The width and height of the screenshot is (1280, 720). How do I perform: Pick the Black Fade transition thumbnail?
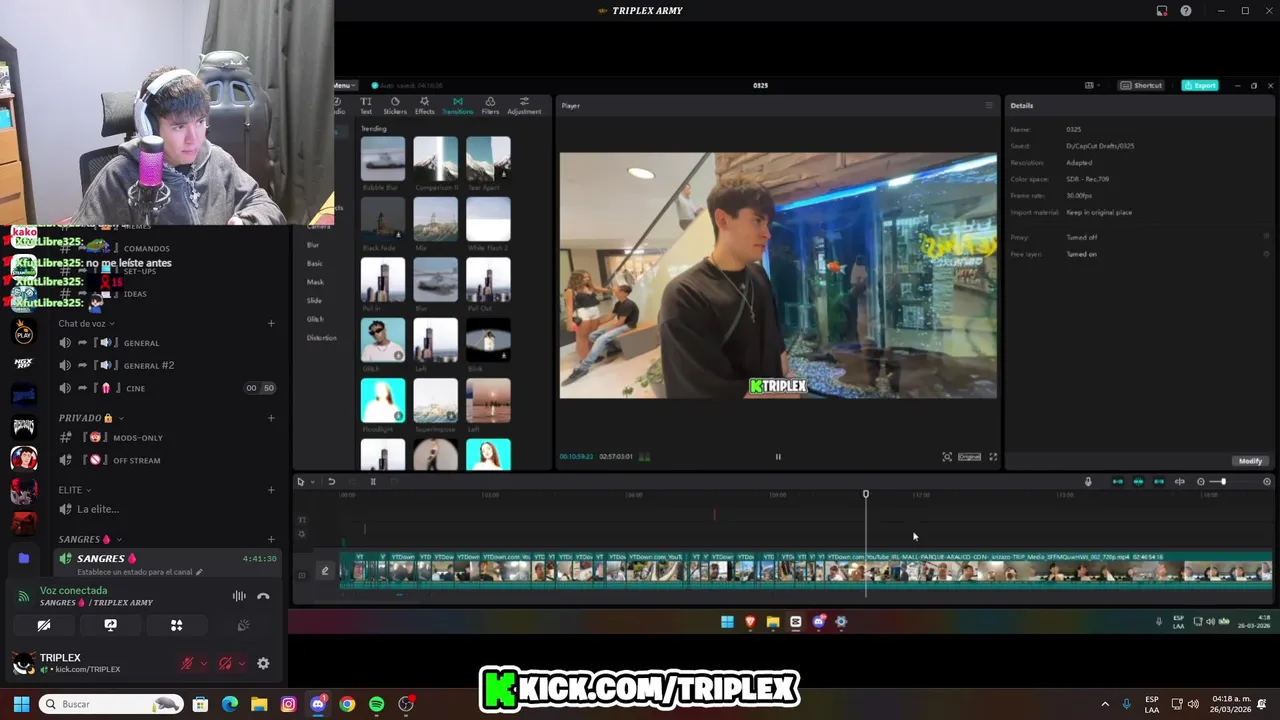[383, 220]
